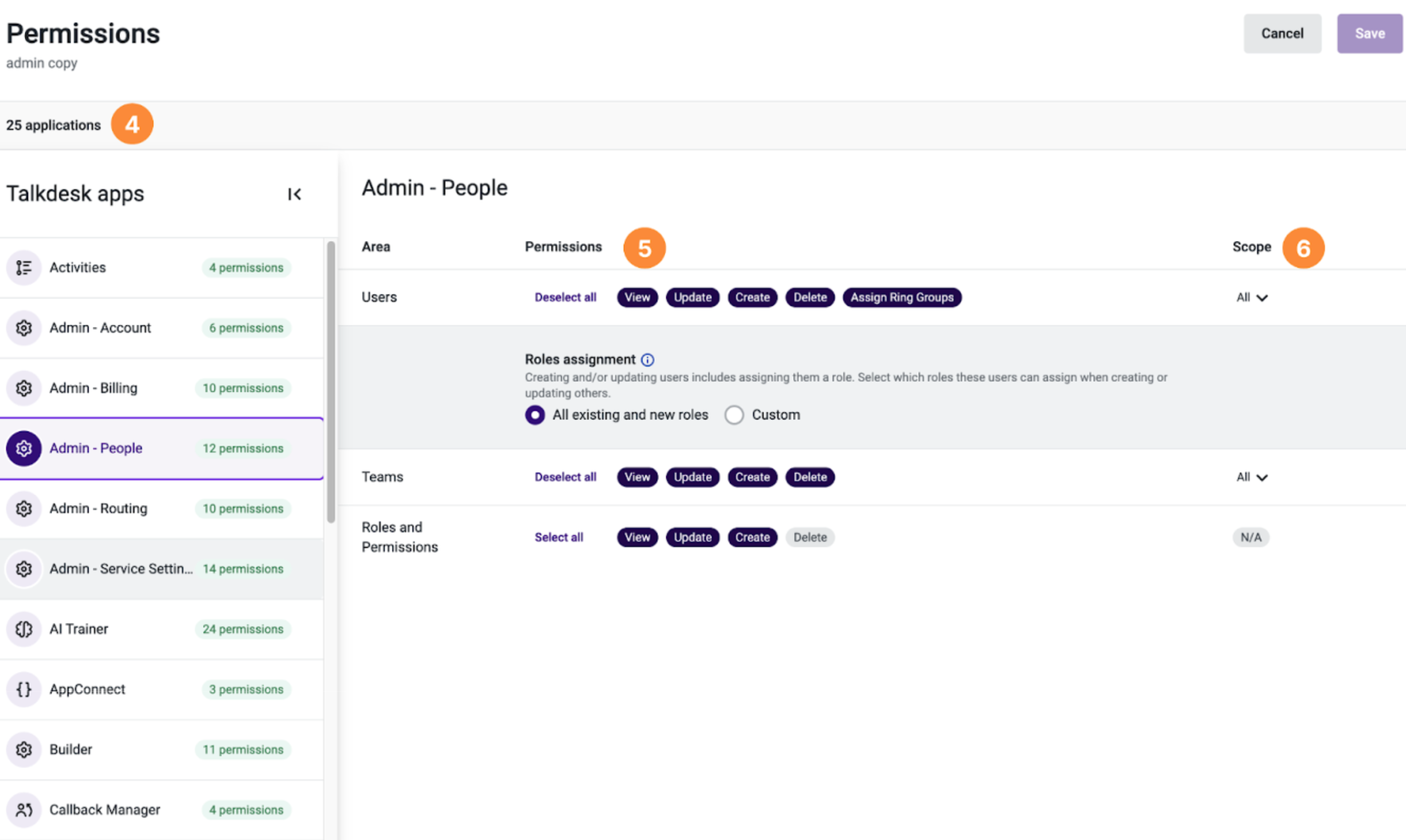Toggle Teams View permission
This screenshot has width=1406, height=840.
point(637,477)
